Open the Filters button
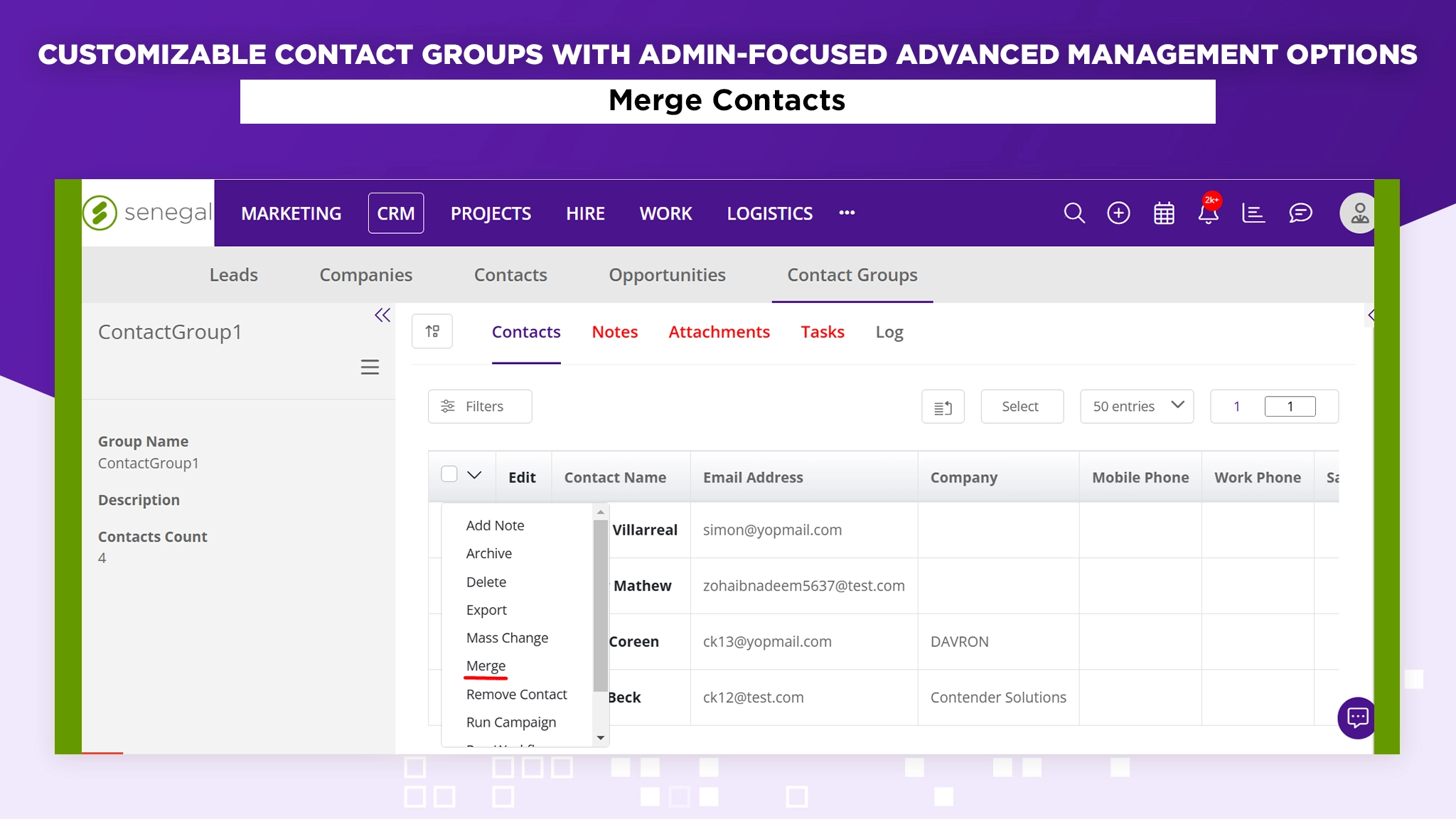This screenshot has height=819, width=1456. [x=480, y=407]
